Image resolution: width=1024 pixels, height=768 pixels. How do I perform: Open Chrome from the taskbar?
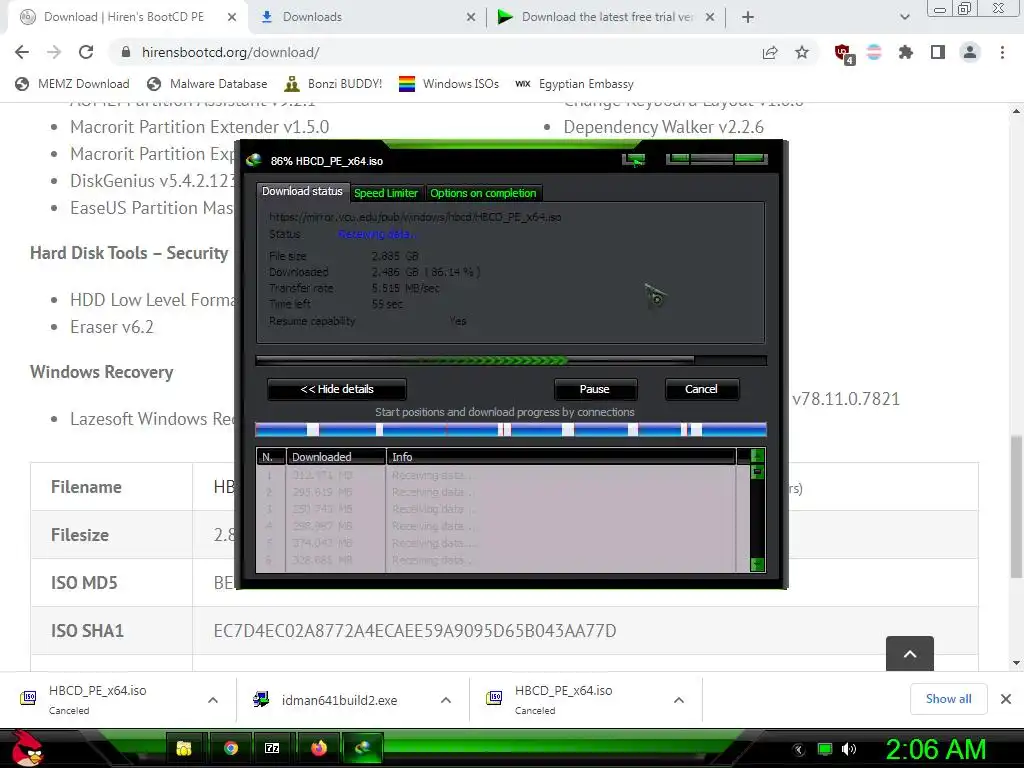[x=231, y=748]
